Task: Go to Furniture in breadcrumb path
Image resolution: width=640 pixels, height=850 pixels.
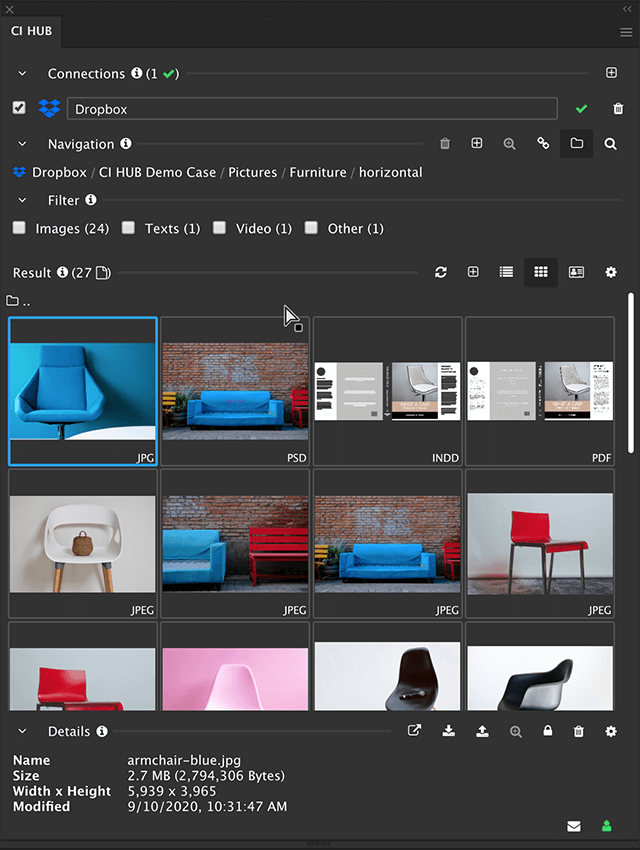Action: (x=318, y=172)
